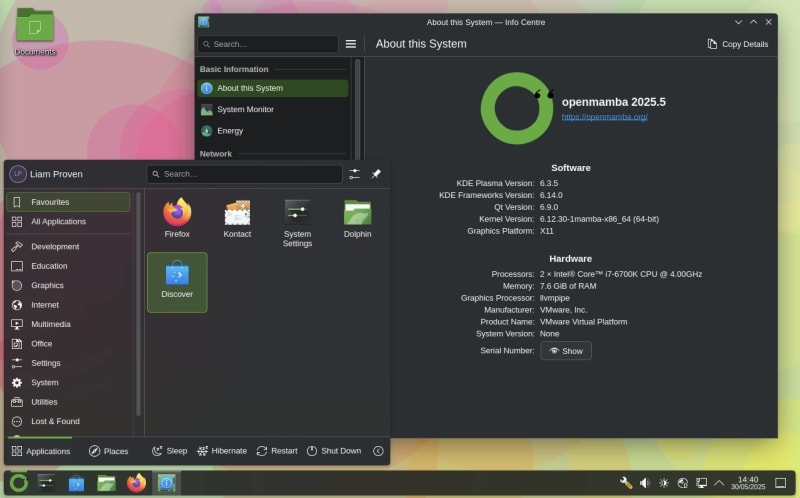Image resolution: width=800 pixels, height=498 pixels.
Task: Open the Documents folder on desktop
Action: point(35,30)
